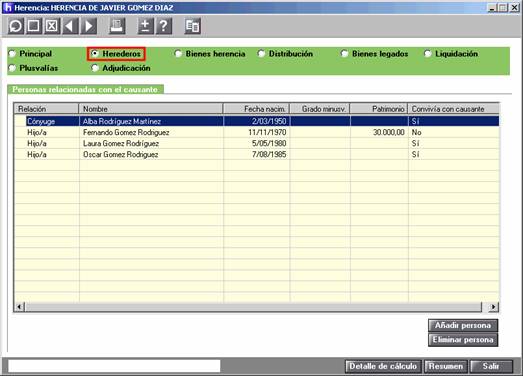Close the Herencia window
523x376 pixels.
[x=514, y=7]
